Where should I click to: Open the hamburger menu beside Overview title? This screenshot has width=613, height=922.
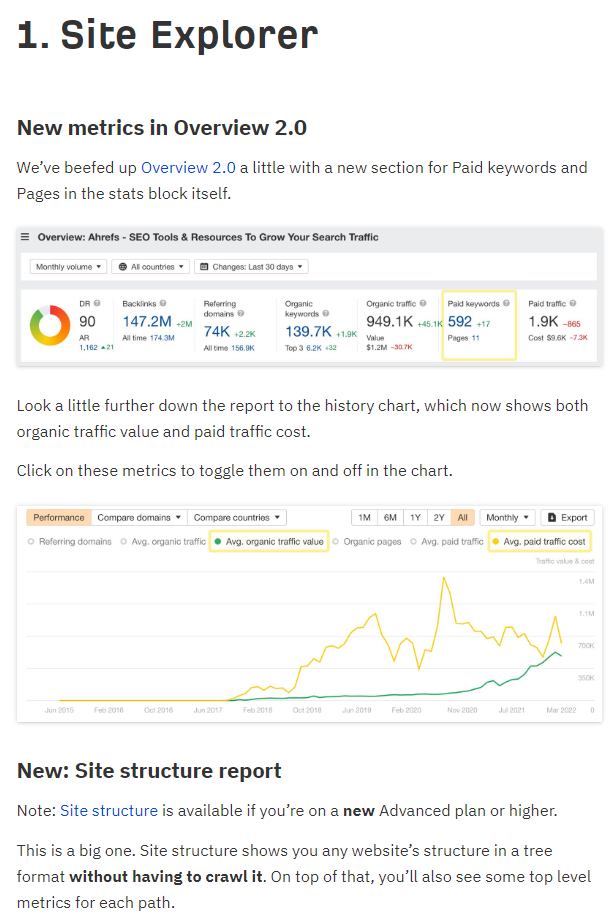(25, 237)
